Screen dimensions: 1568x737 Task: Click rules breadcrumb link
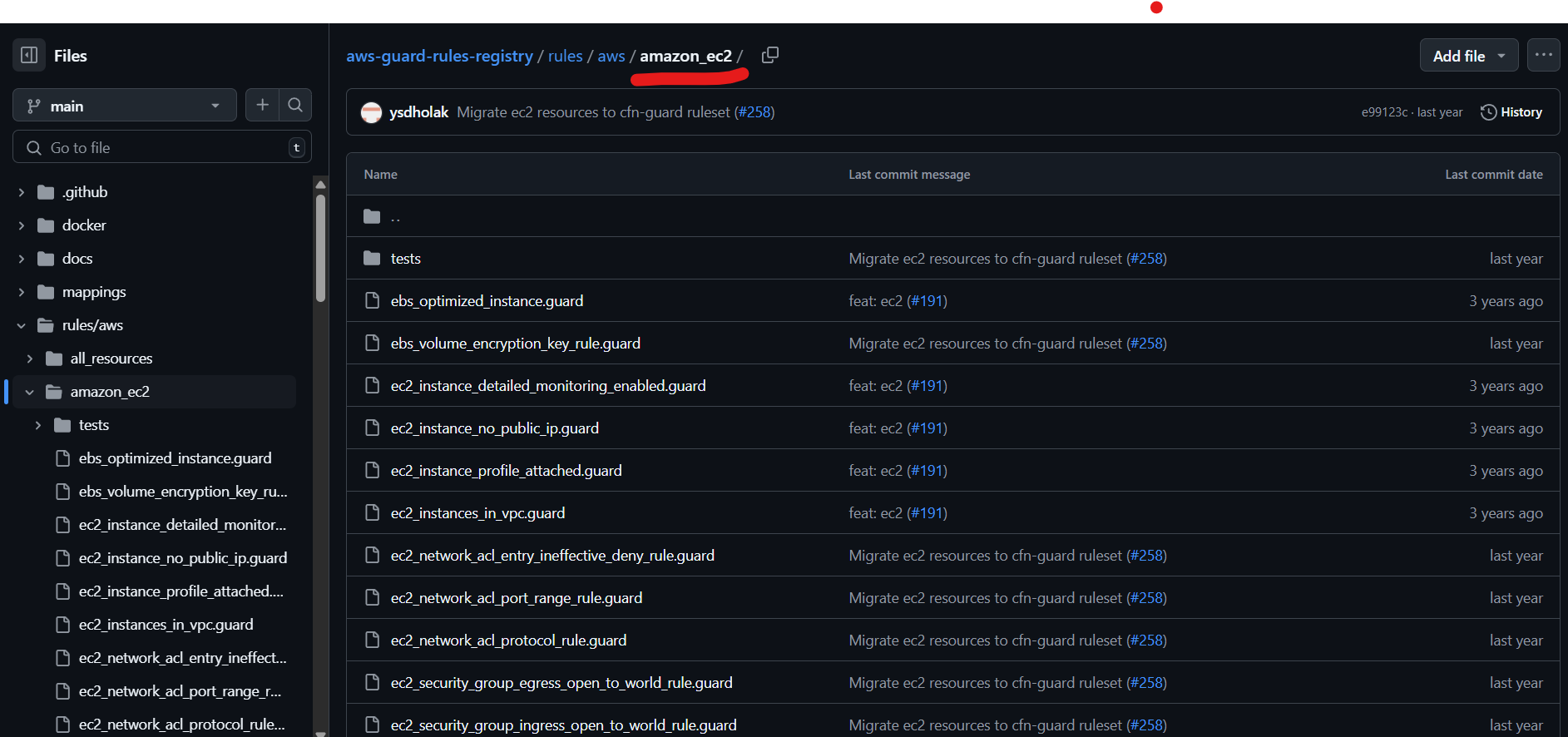565,56
